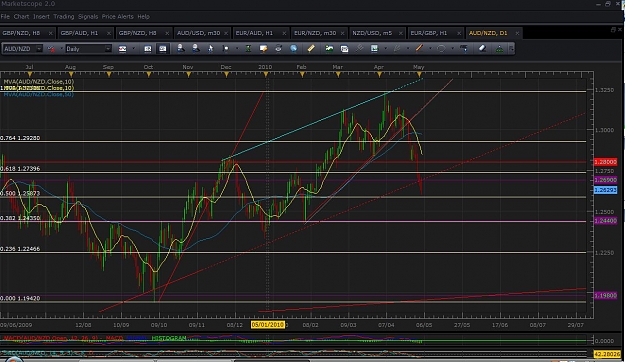Click the grayed pin toolbar icon
Image resolution: width=625 pixels, height=362 pixels.
pyautogui.click(x=360, y=49)
